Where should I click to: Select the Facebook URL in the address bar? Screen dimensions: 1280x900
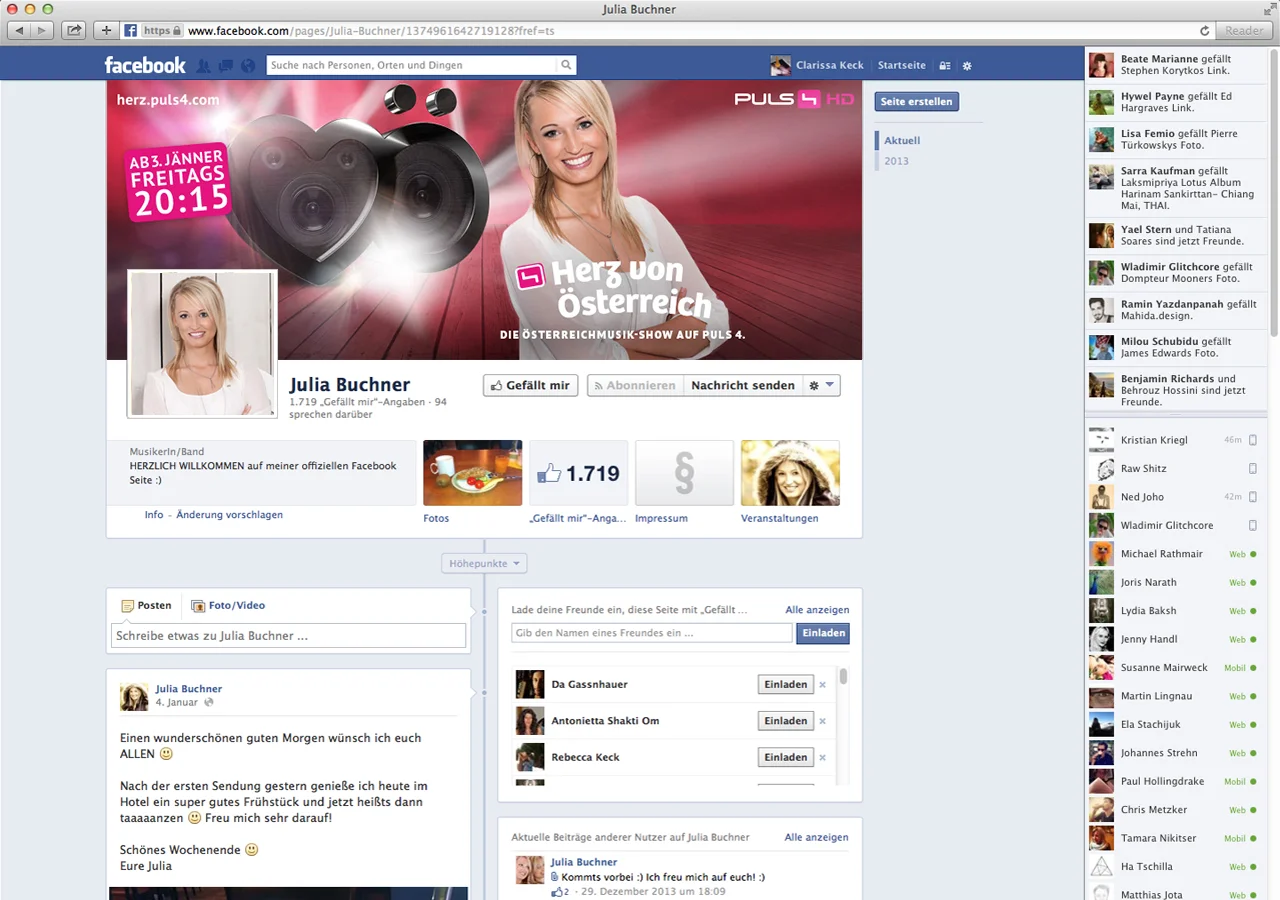coord(371,31)
